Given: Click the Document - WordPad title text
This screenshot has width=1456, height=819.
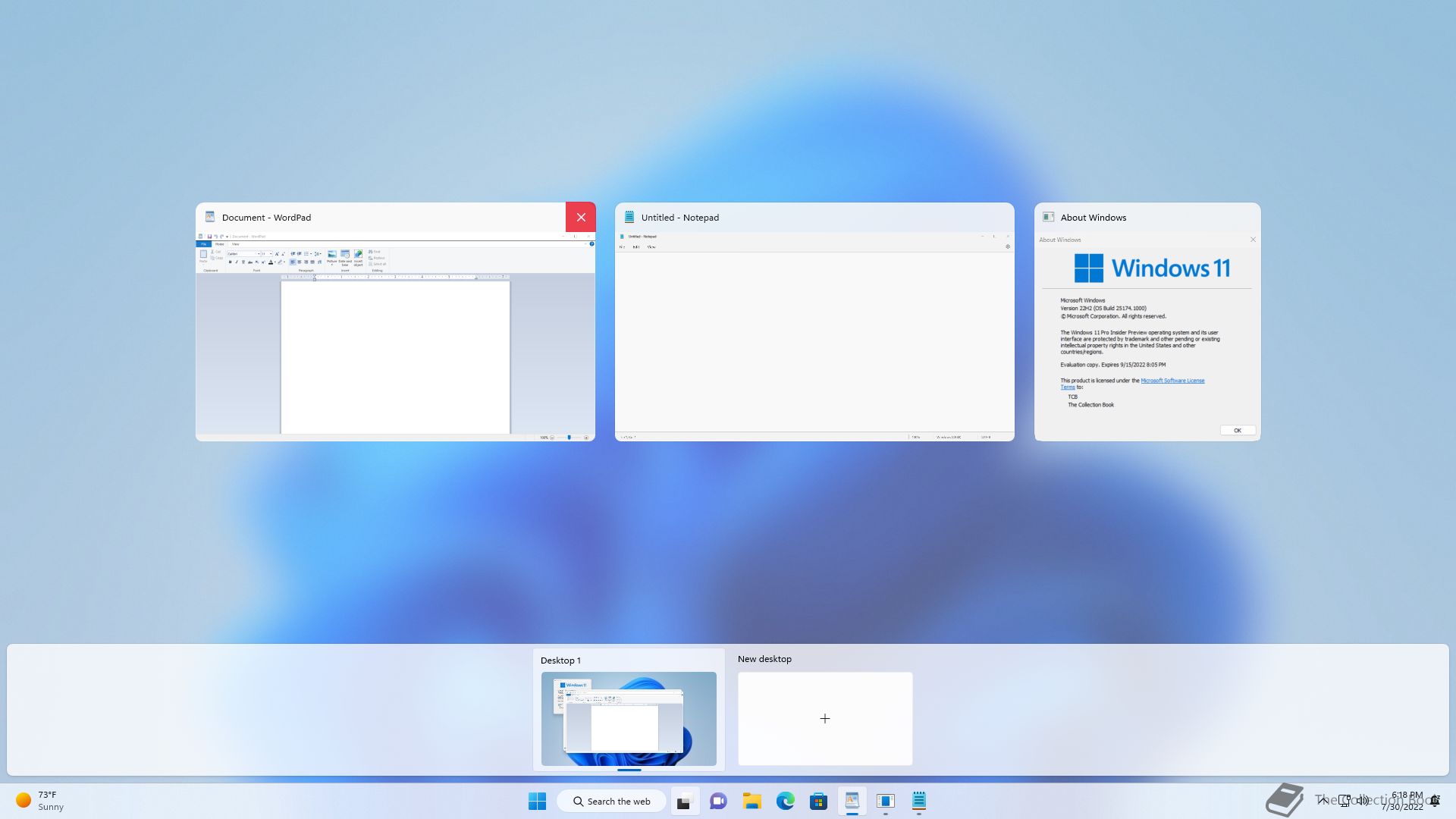Looking at the screenshot, I should pos(267,218).
